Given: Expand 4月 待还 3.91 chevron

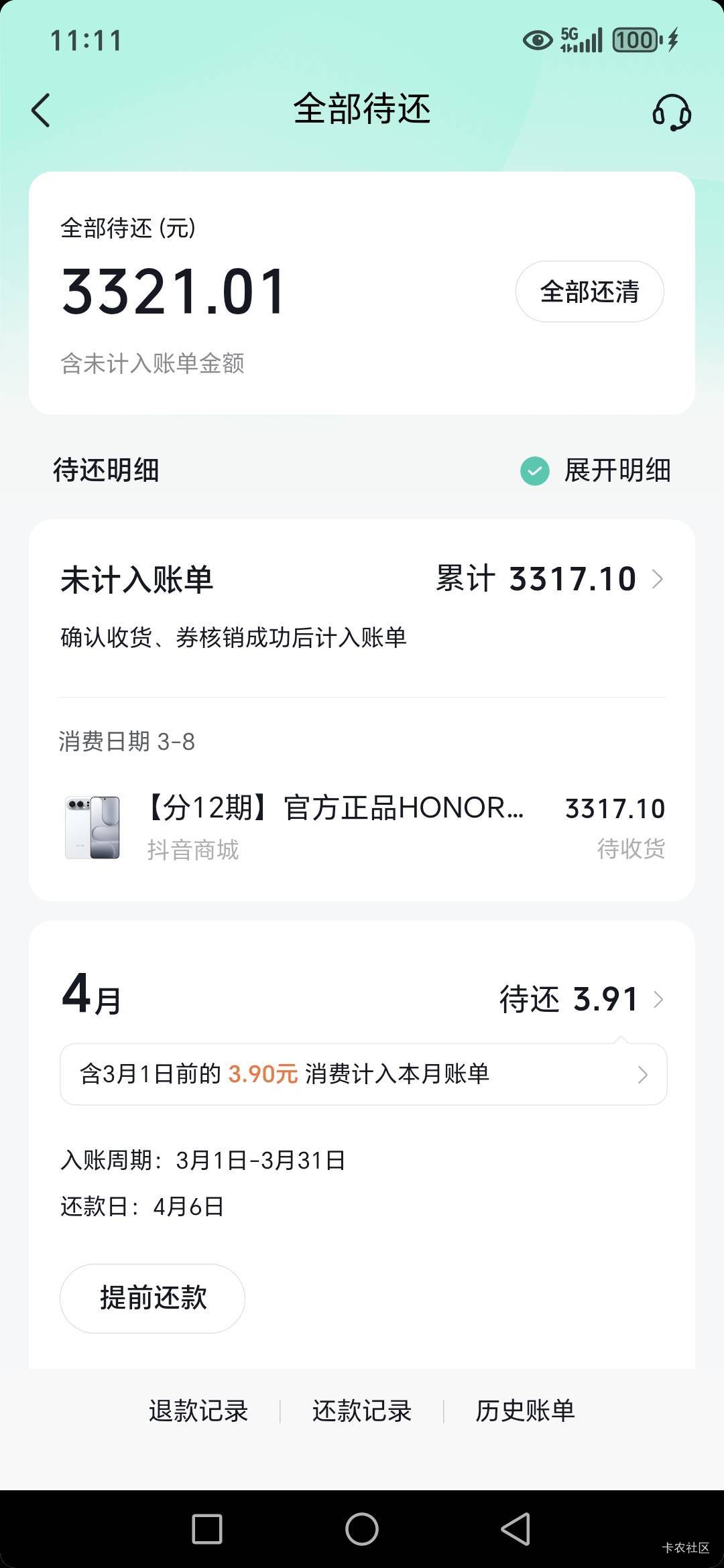Looking at the screenshot, I should pos(658,999).
